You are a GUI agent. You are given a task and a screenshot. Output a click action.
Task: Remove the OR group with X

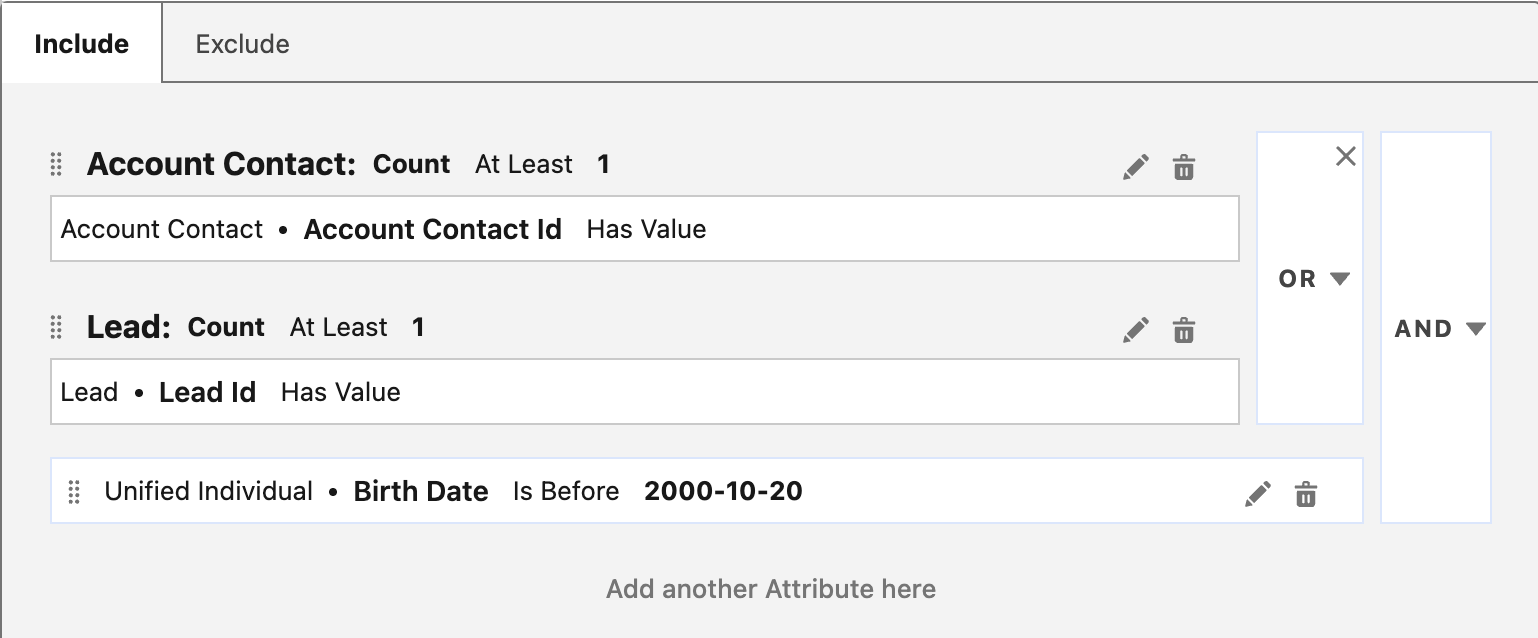[x=1346, y=156]
